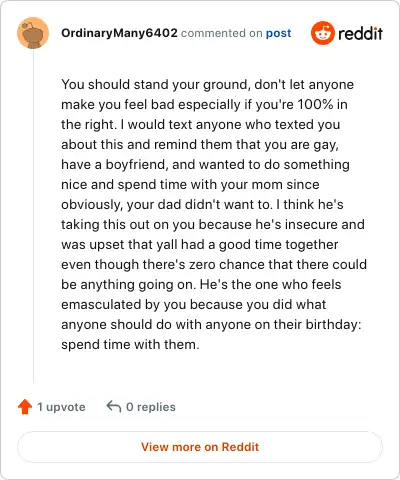The height and width of the screenshot is (480, 400).
Task: Click the reddit wordmark text logo
Action: coord(360,33)
